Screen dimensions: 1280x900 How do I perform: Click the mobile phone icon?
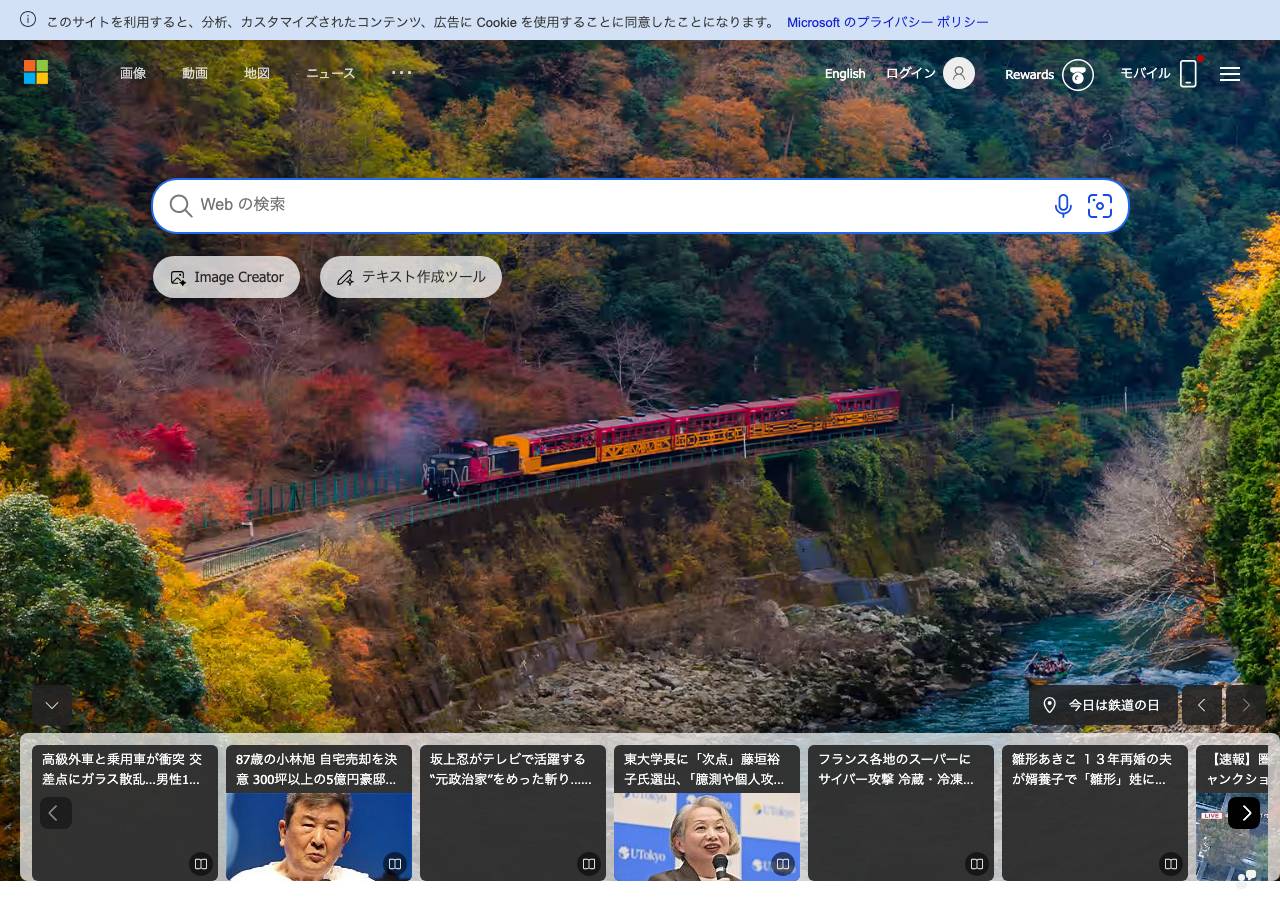coord(1188,74)
